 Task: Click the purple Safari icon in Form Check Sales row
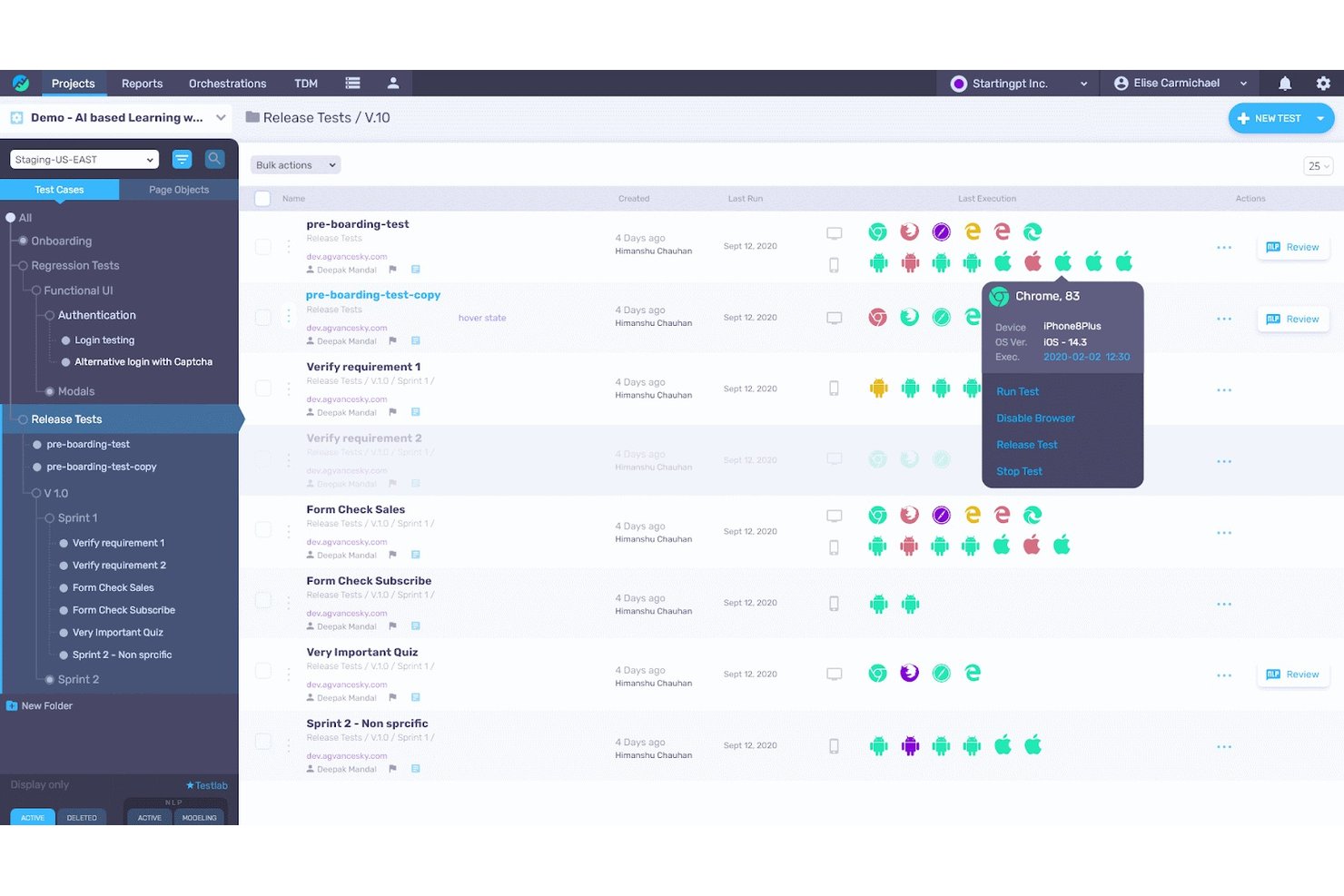click(942, 515)
